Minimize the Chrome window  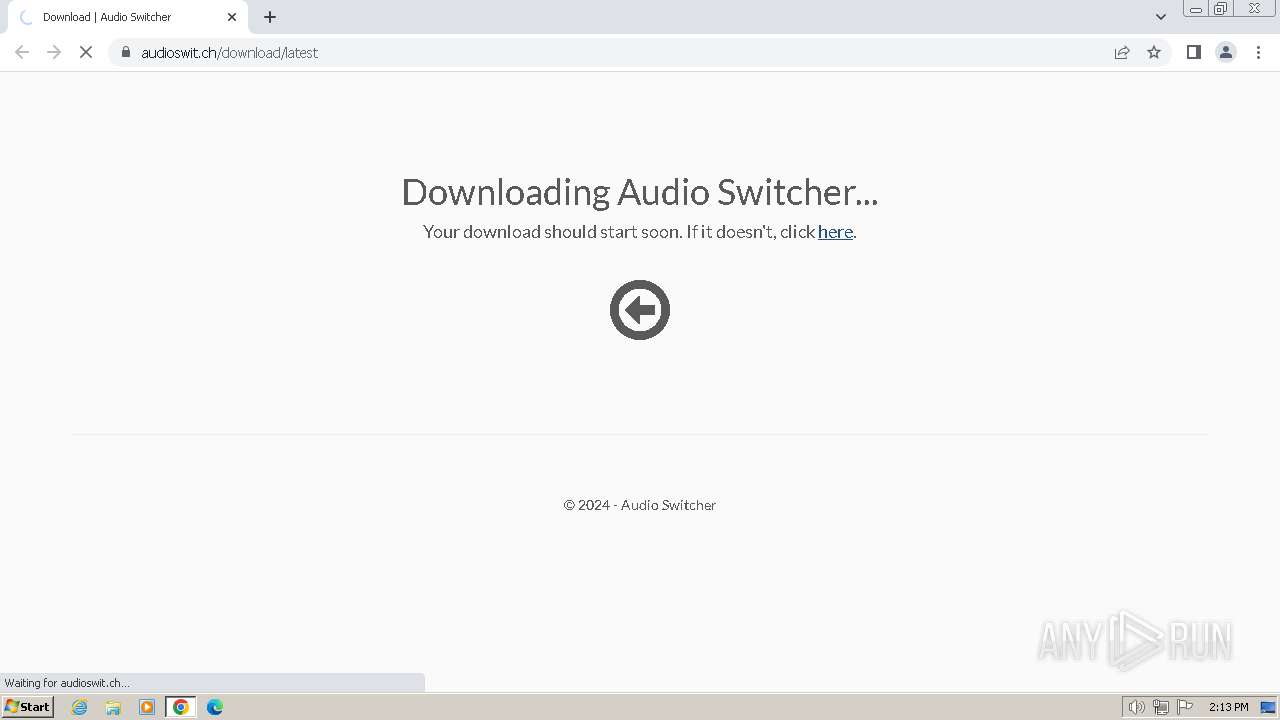click(x=1196, y=9)
